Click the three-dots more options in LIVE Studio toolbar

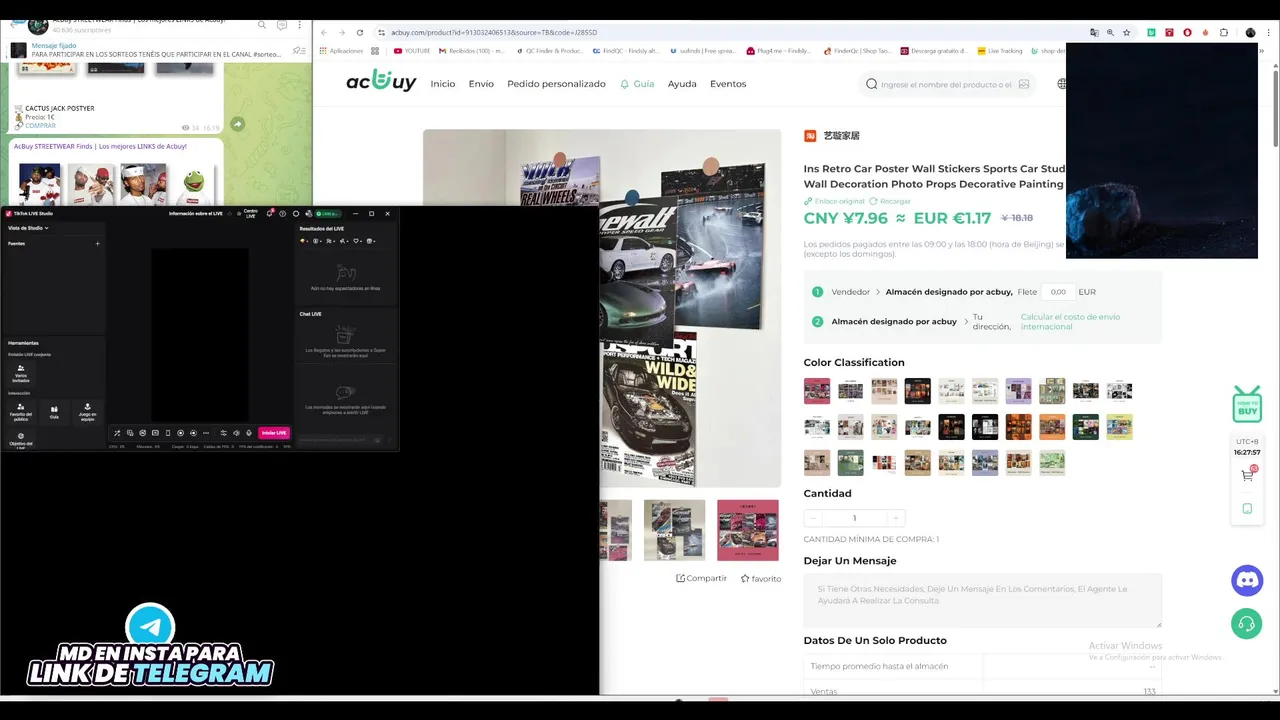(206, 433)
